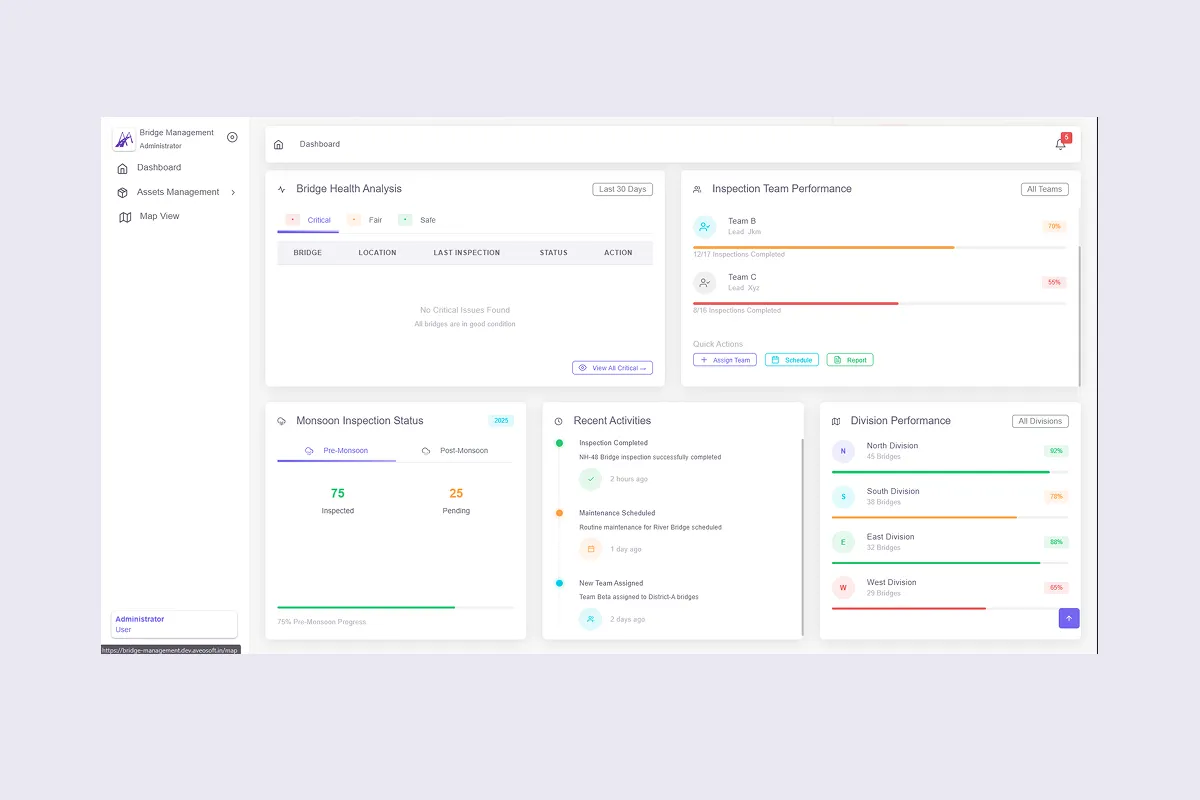Open the Last 30 Days filter
The image size is (1200, 800).
[622, 189]
